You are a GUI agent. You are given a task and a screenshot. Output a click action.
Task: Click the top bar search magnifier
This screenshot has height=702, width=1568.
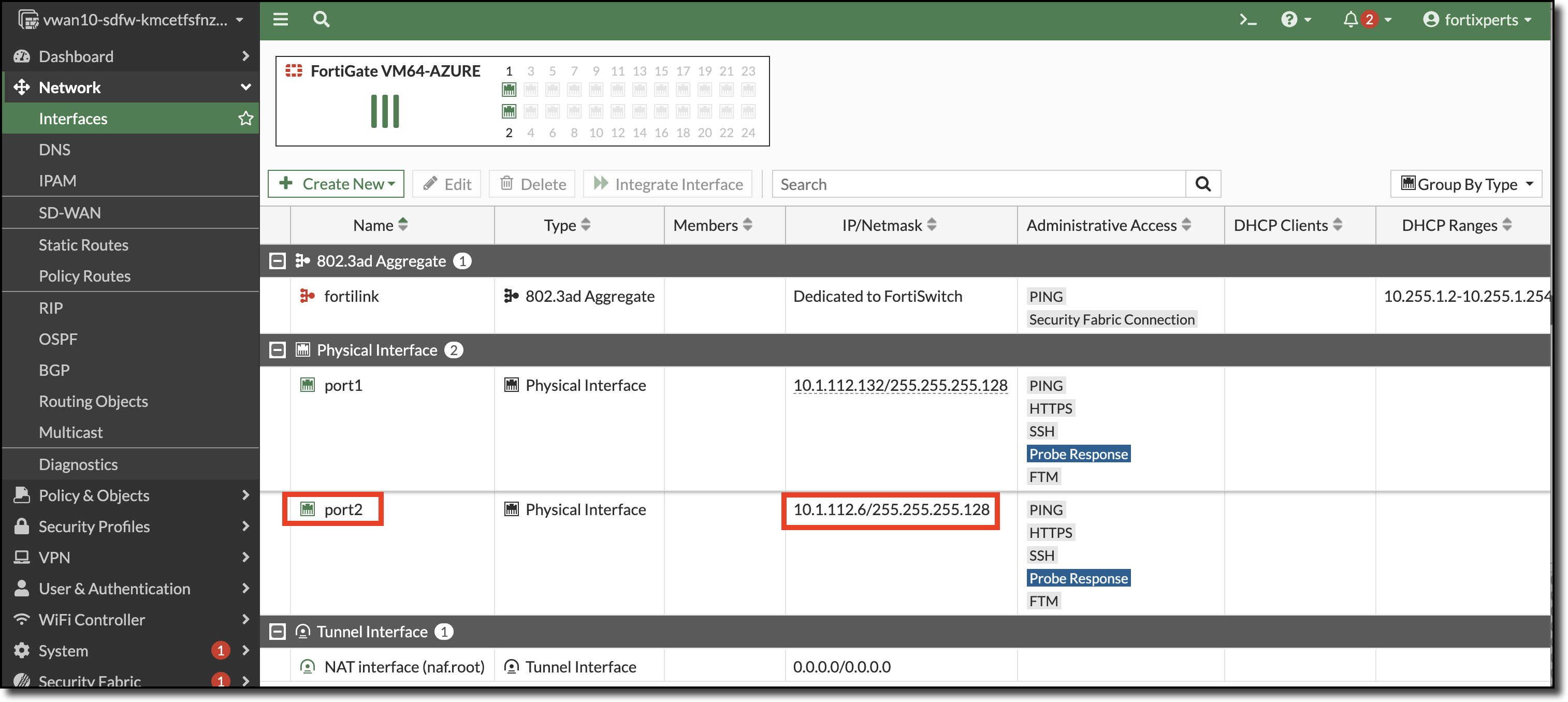tap(321, 20)
